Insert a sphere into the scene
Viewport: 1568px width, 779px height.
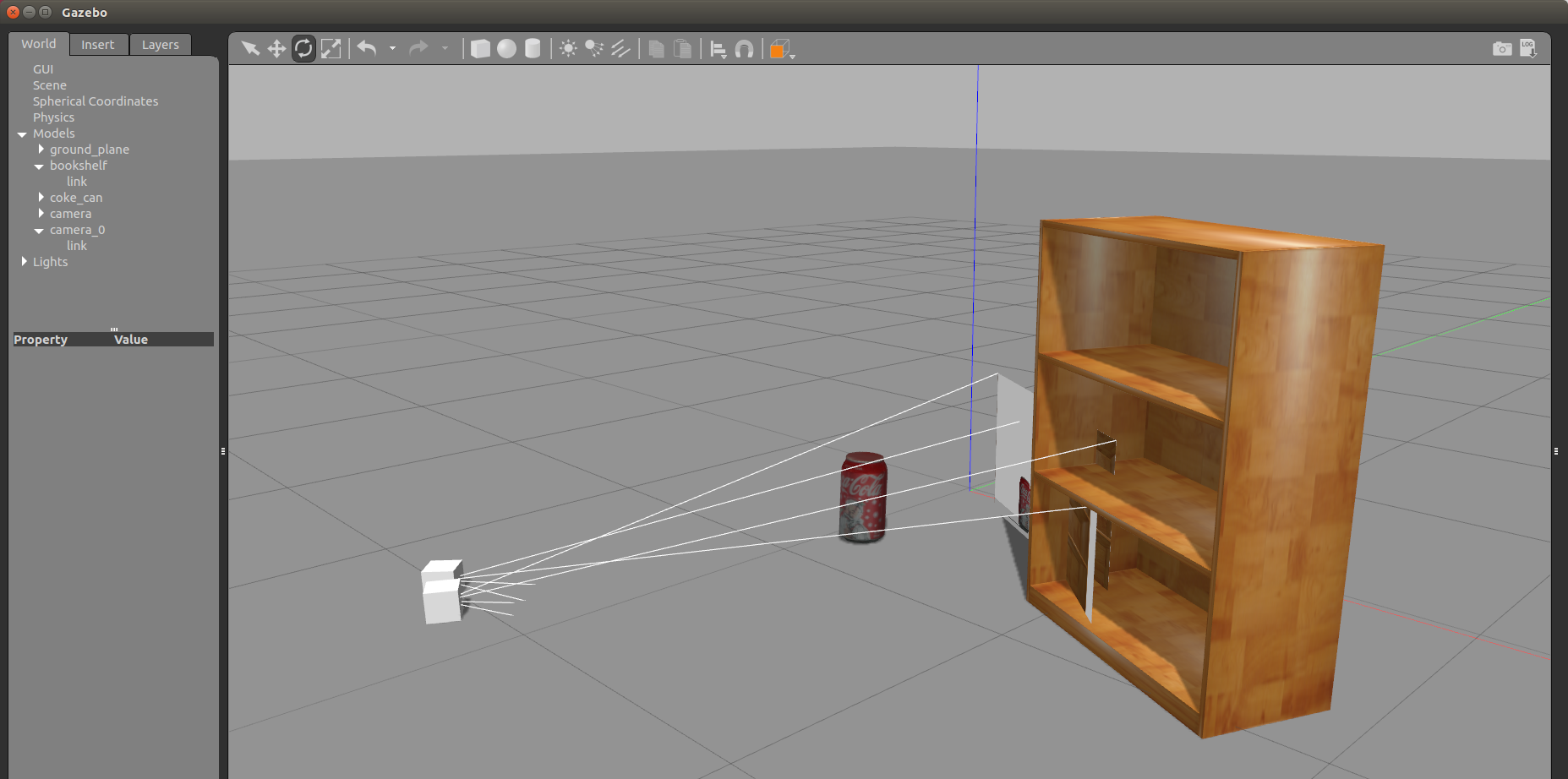[506, 48]
